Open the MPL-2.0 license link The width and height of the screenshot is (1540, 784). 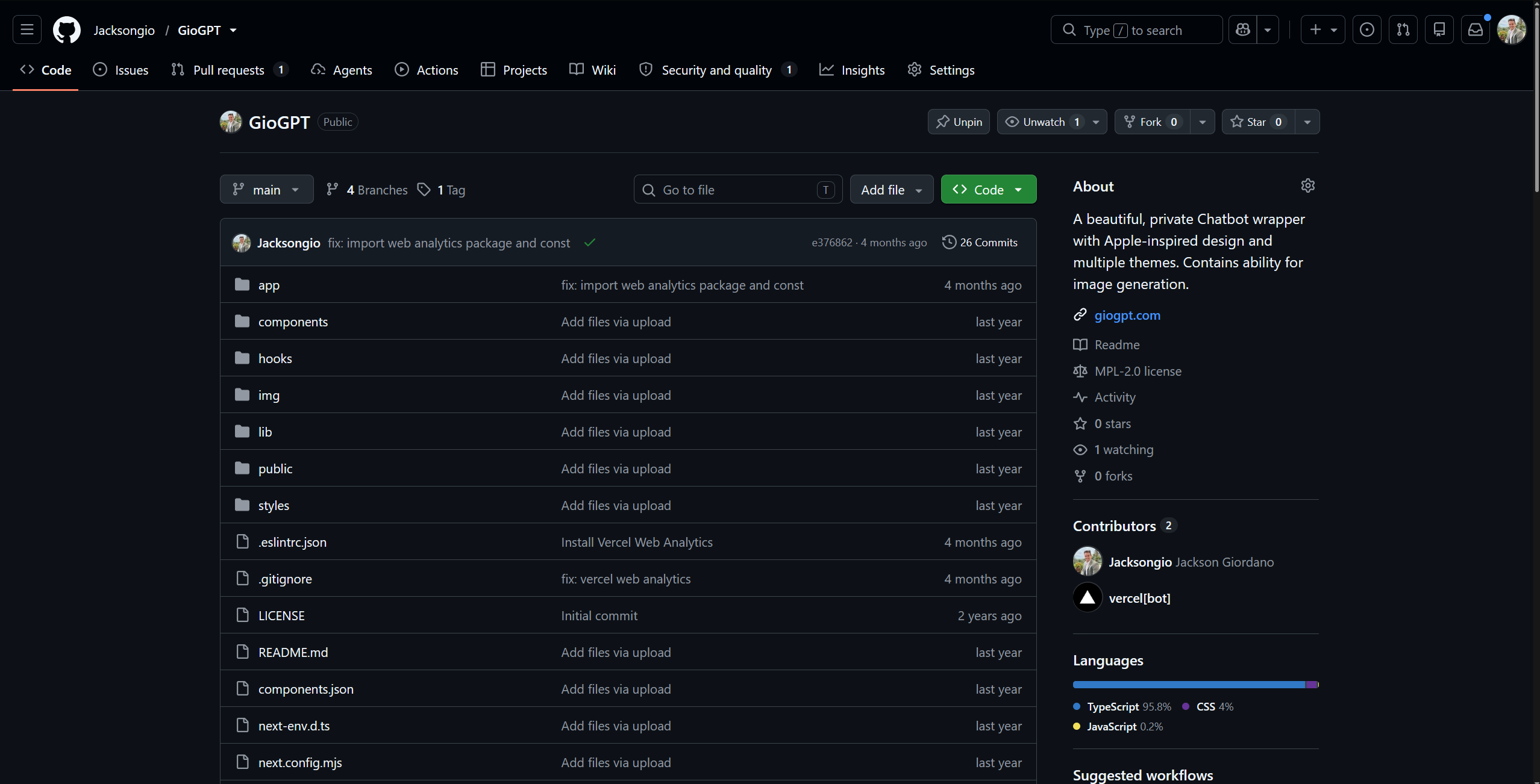click(x=1138, y=371)
